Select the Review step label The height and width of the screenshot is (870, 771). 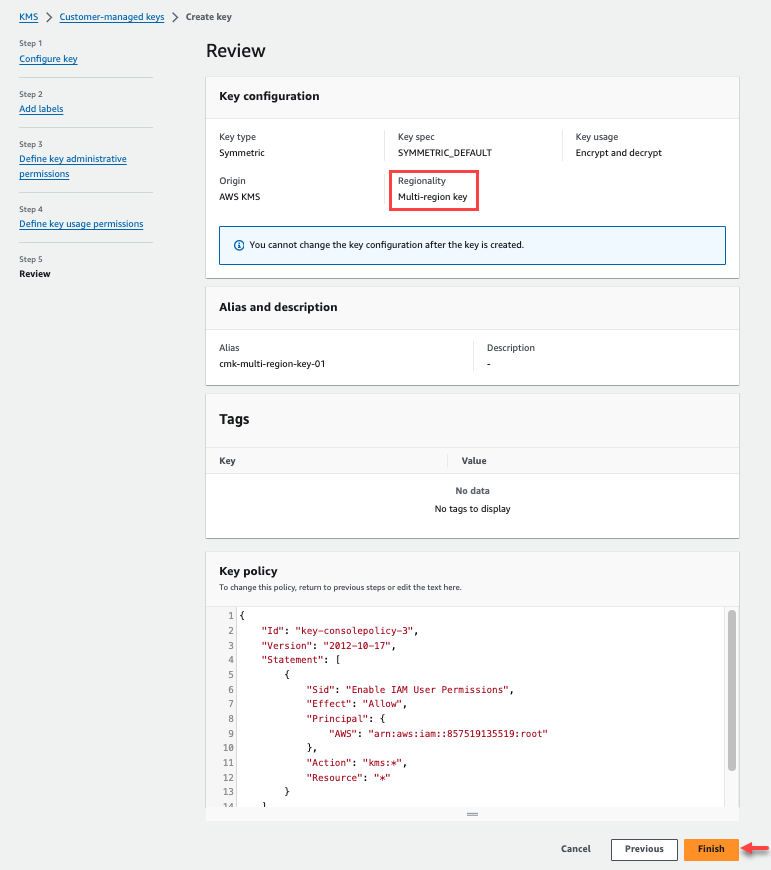(34, 274)
